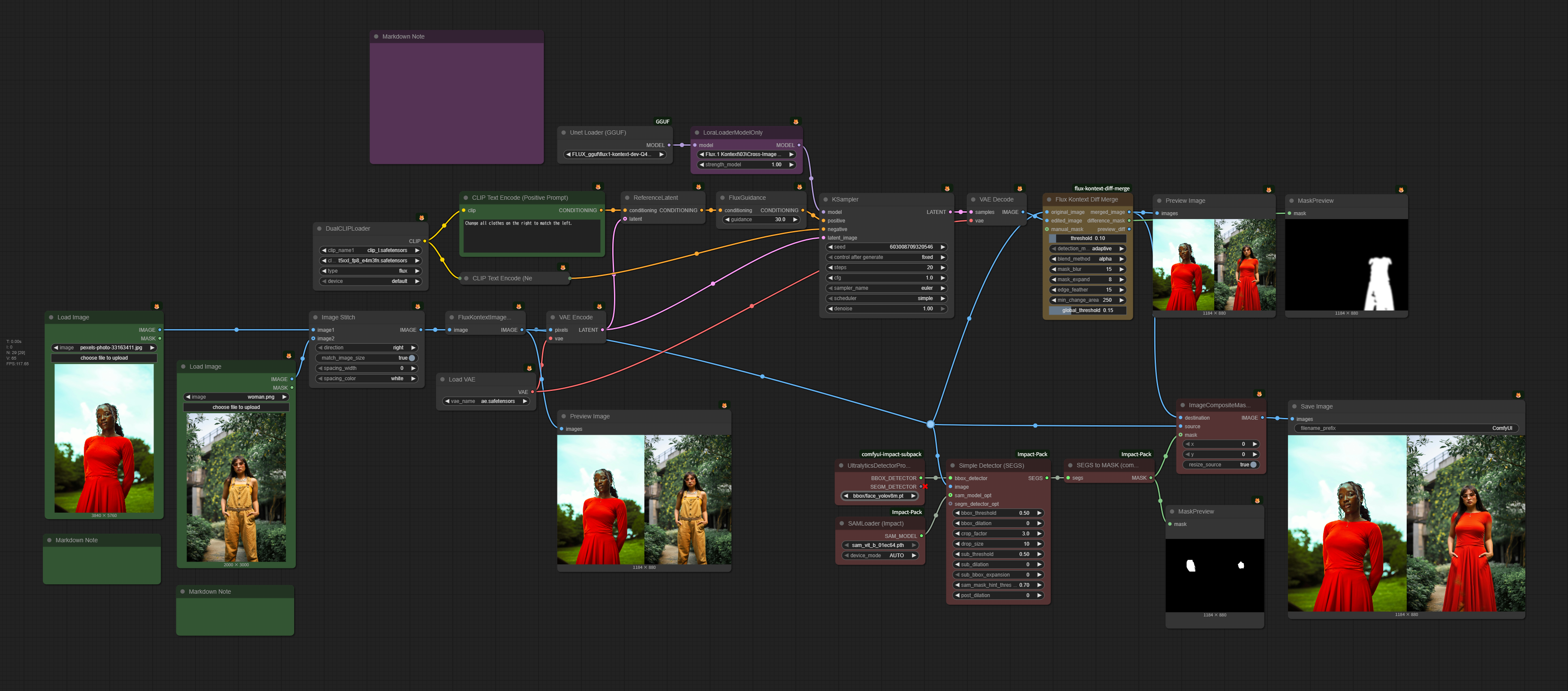1568x691 pixels.
Task: Toggle resize_source in ImageCompositeMasked node
Action: (x=1253, y=465)
